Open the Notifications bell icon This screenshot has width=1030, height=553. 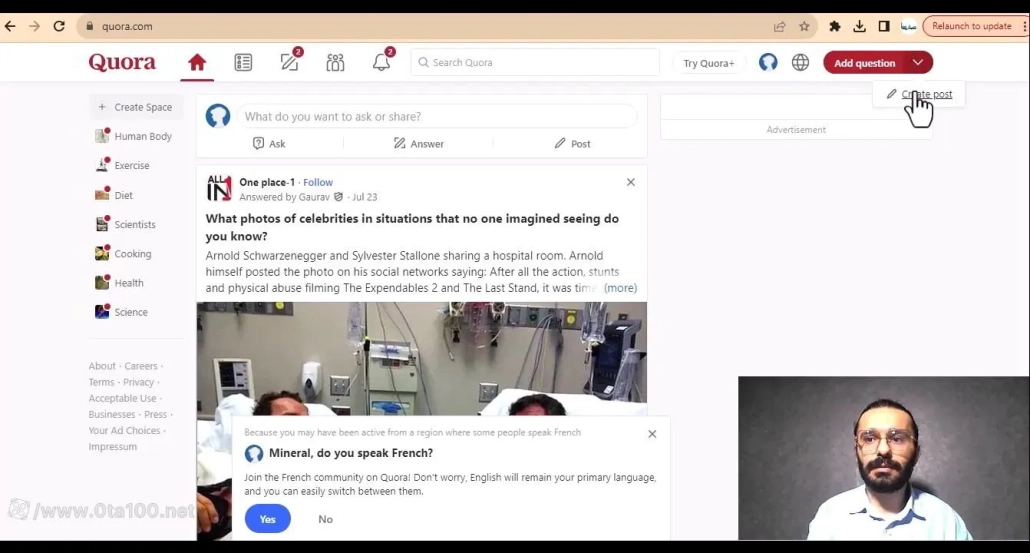(381, 63)
